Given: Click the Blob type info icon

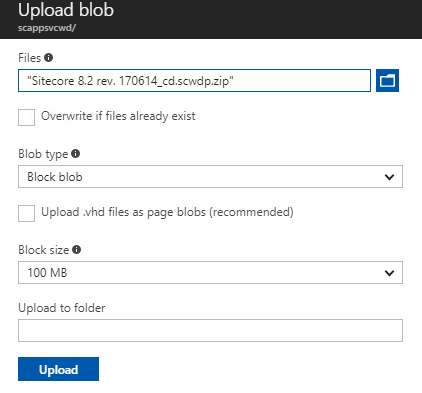Looking at the screenshot, I should (76, 154).
